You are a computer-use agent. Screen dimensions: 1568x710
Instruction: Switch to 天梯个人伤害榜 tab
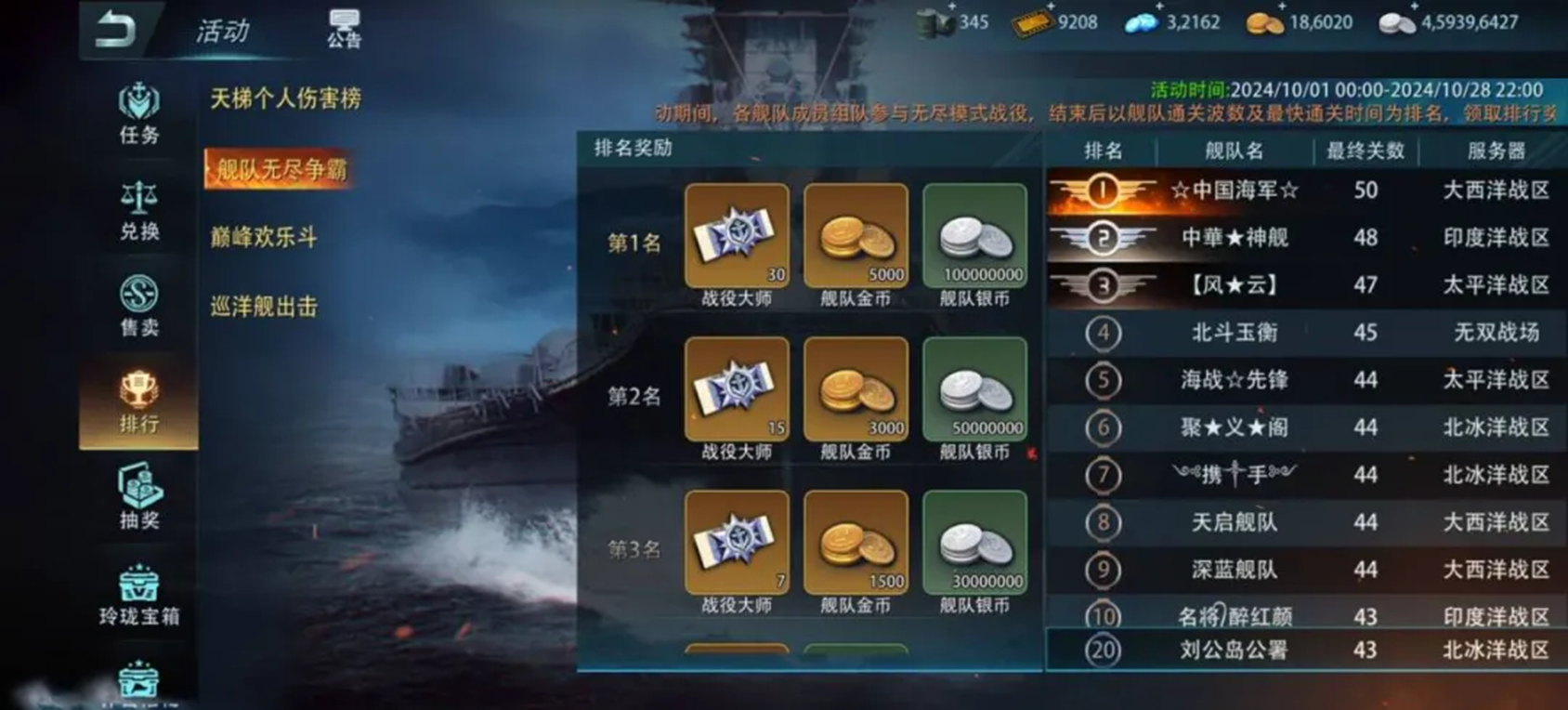pyautogui.click(x=285, y=99)
